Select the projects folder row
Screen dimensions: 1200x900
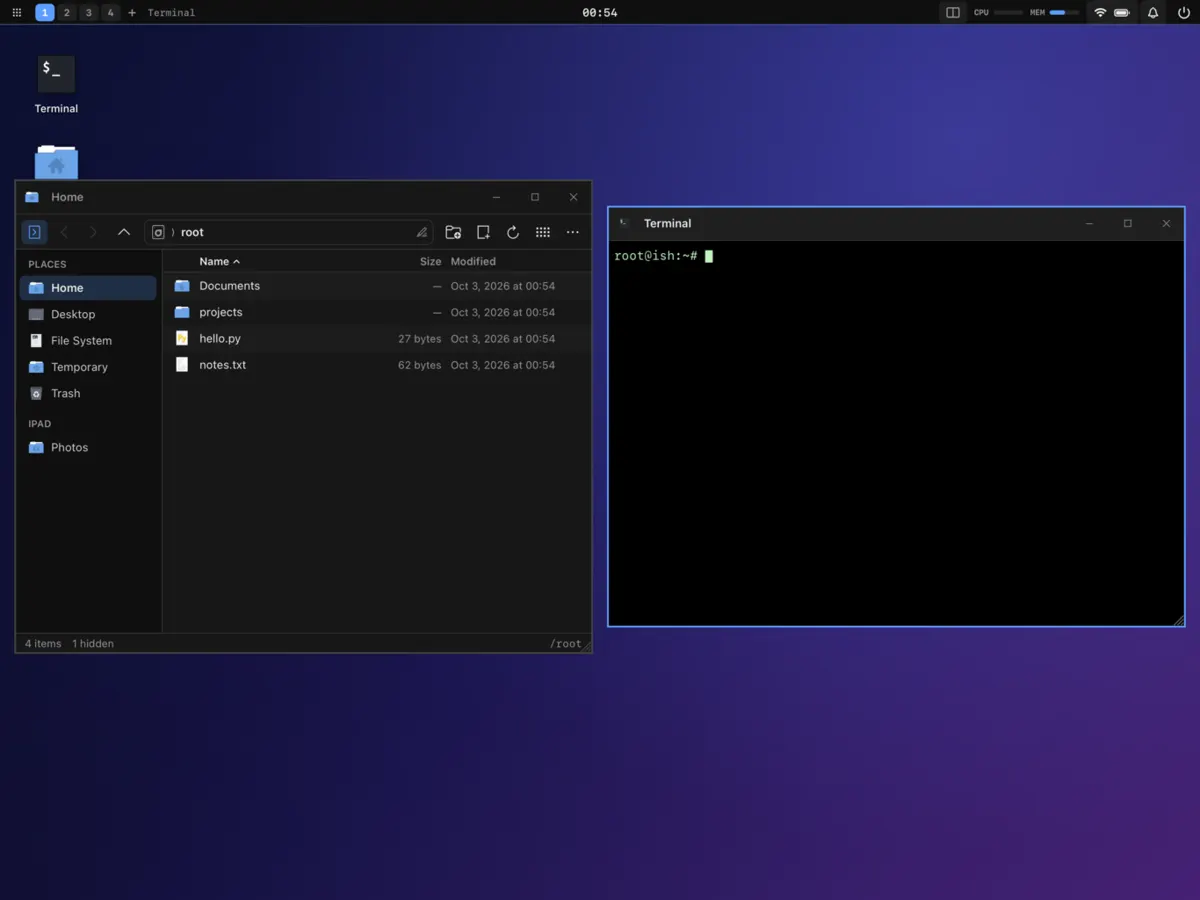click(x=376, y=312)
